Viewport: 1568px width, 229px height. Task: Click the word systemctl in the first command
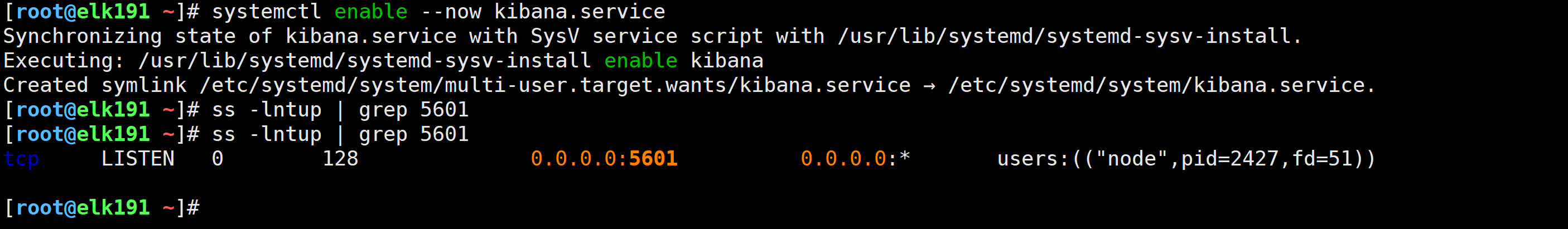point(266,12)
